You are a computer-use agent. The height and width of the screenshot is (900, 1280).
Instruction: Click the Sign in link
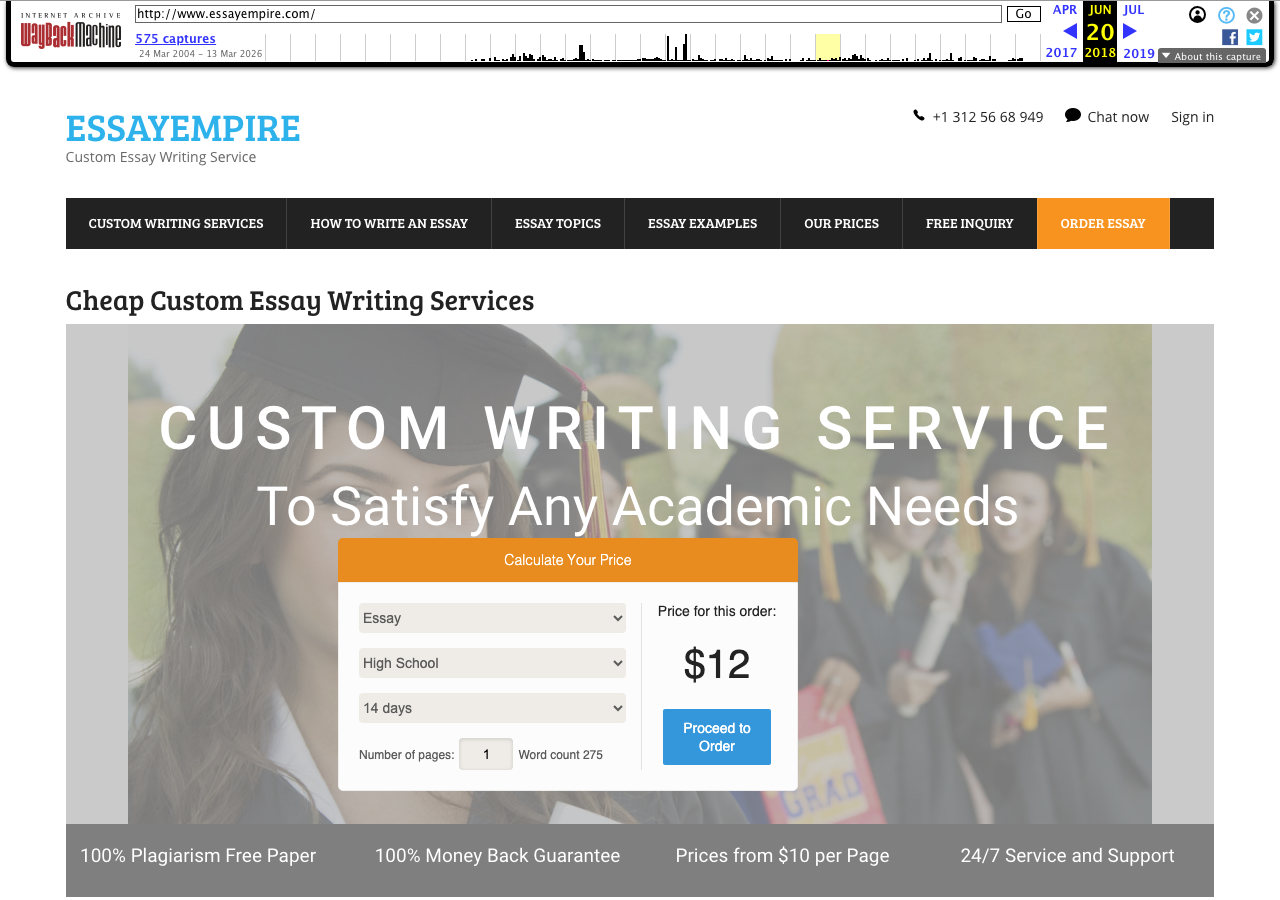click(x=1192, y=117)
